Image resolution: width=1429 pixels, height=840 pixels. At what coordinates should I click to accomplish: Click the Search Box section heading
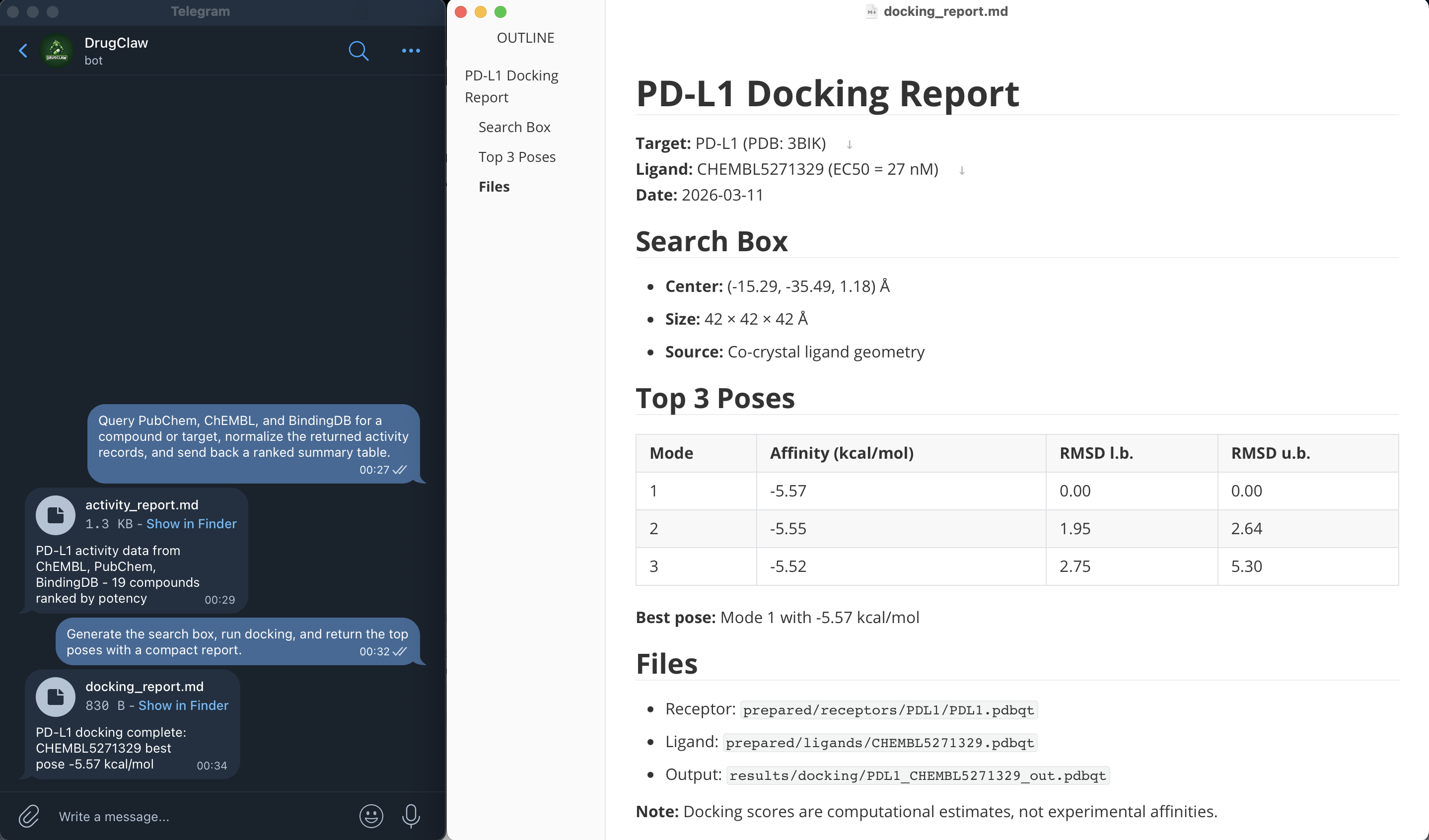[712, 241]
